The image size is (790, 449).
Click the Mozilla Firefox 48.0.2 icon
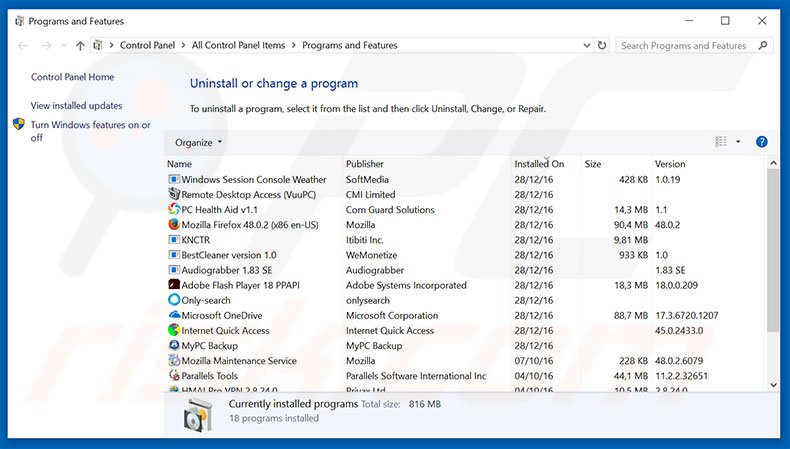[x=174, y=224]
